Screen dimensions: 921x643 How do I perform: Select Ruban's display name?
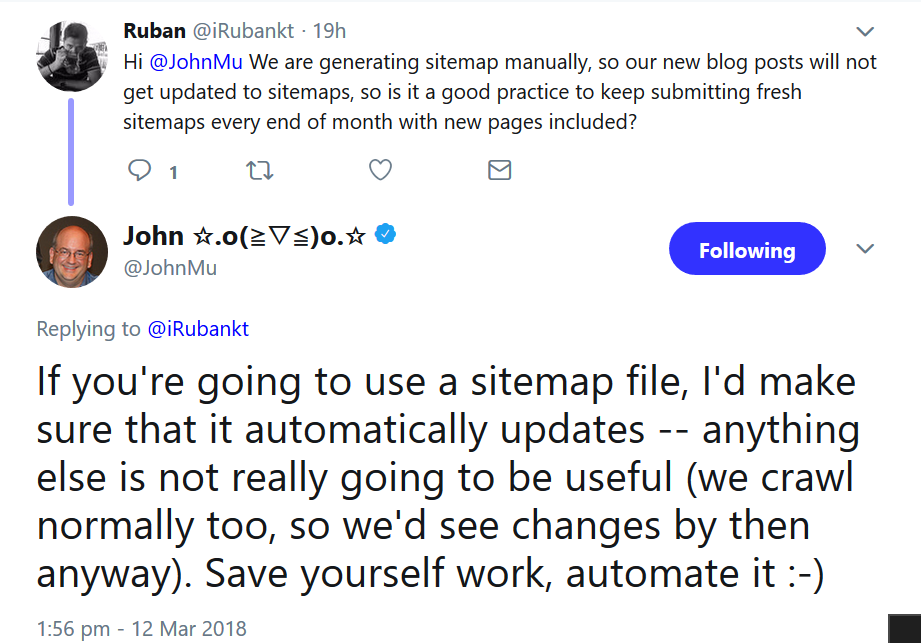pyautogui.click(x=155, y=30)
